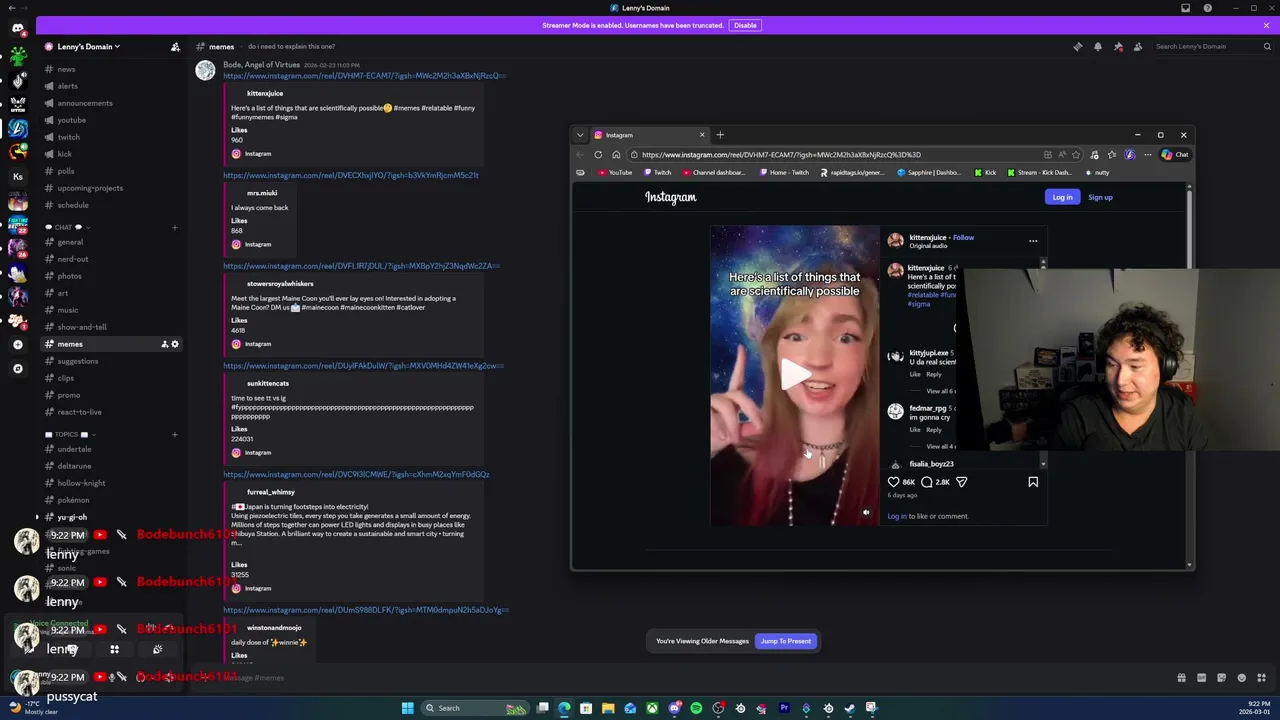Open the Copilot Chat button in browser
Viewport: 1280px width, 720px height.
[x=1176, y=155]
